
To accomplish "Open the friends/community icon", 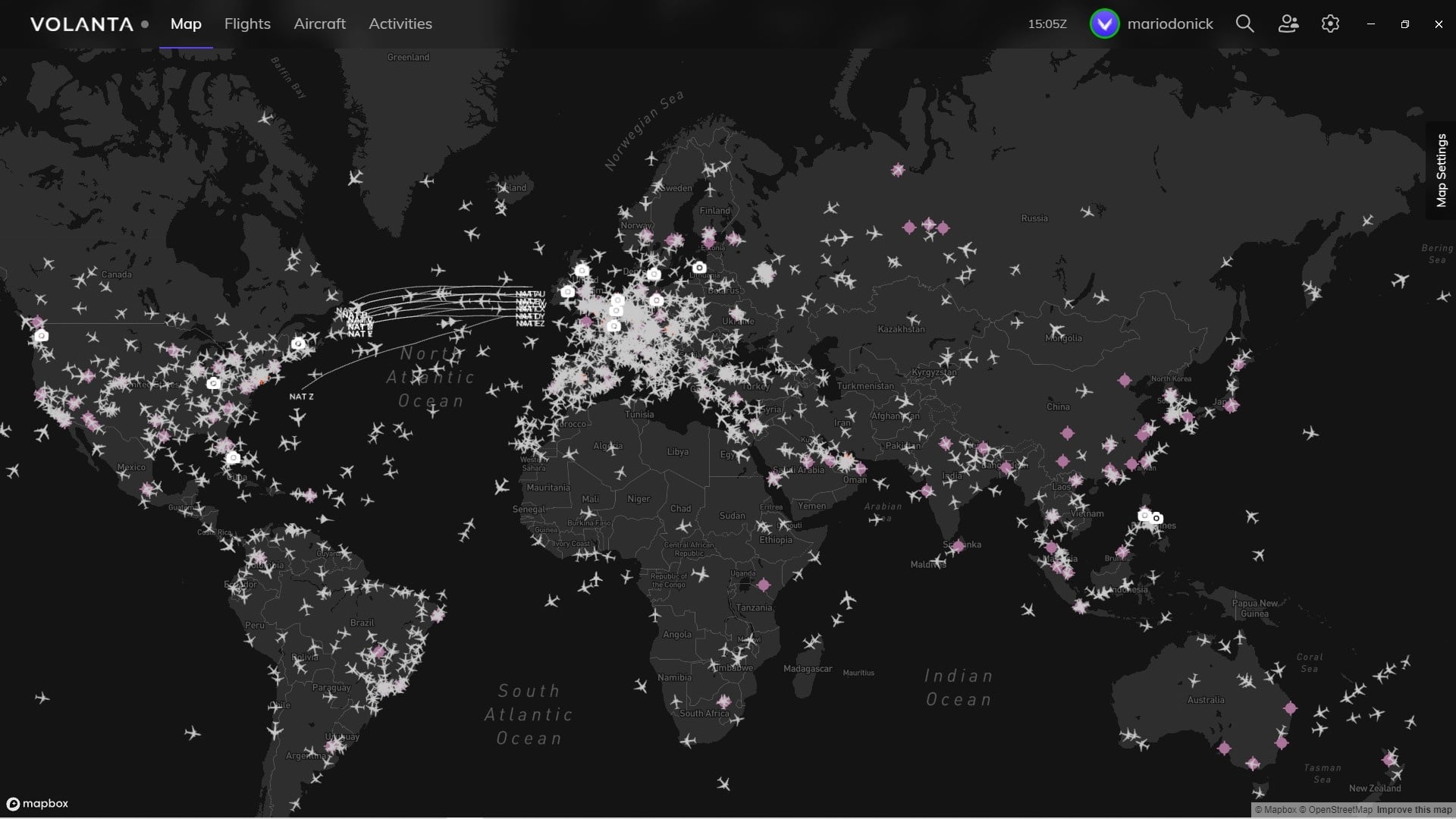I will (x=1287, y=24).
